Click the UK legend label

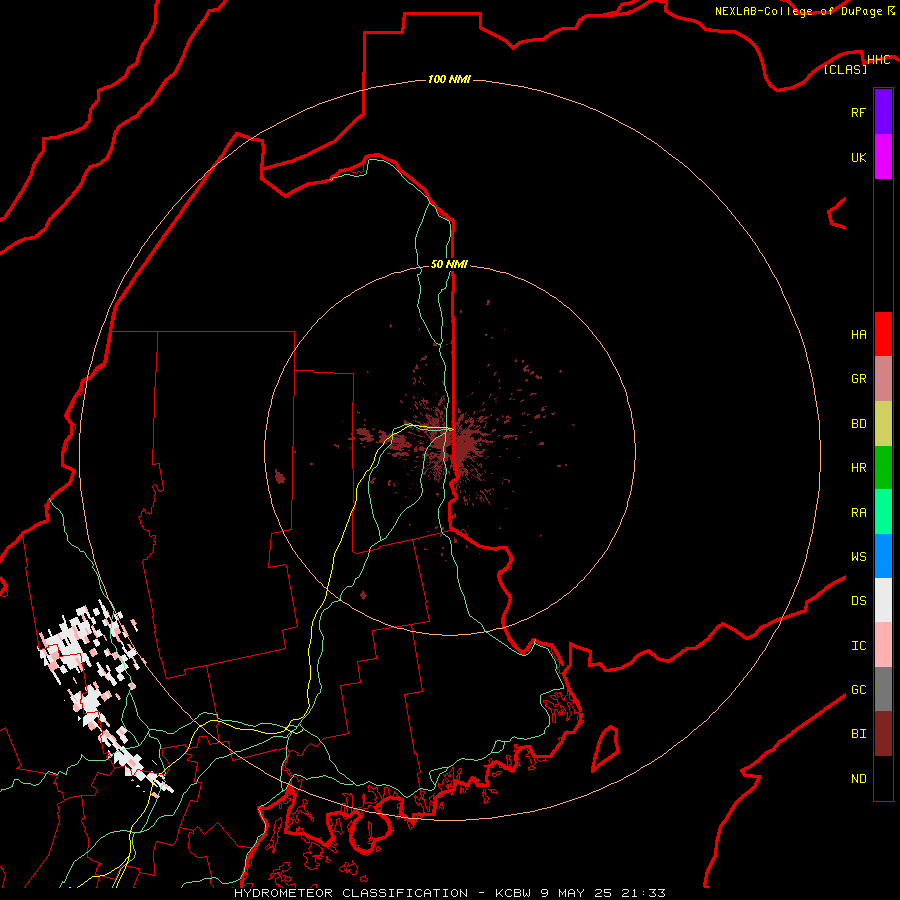click(858, 157)
